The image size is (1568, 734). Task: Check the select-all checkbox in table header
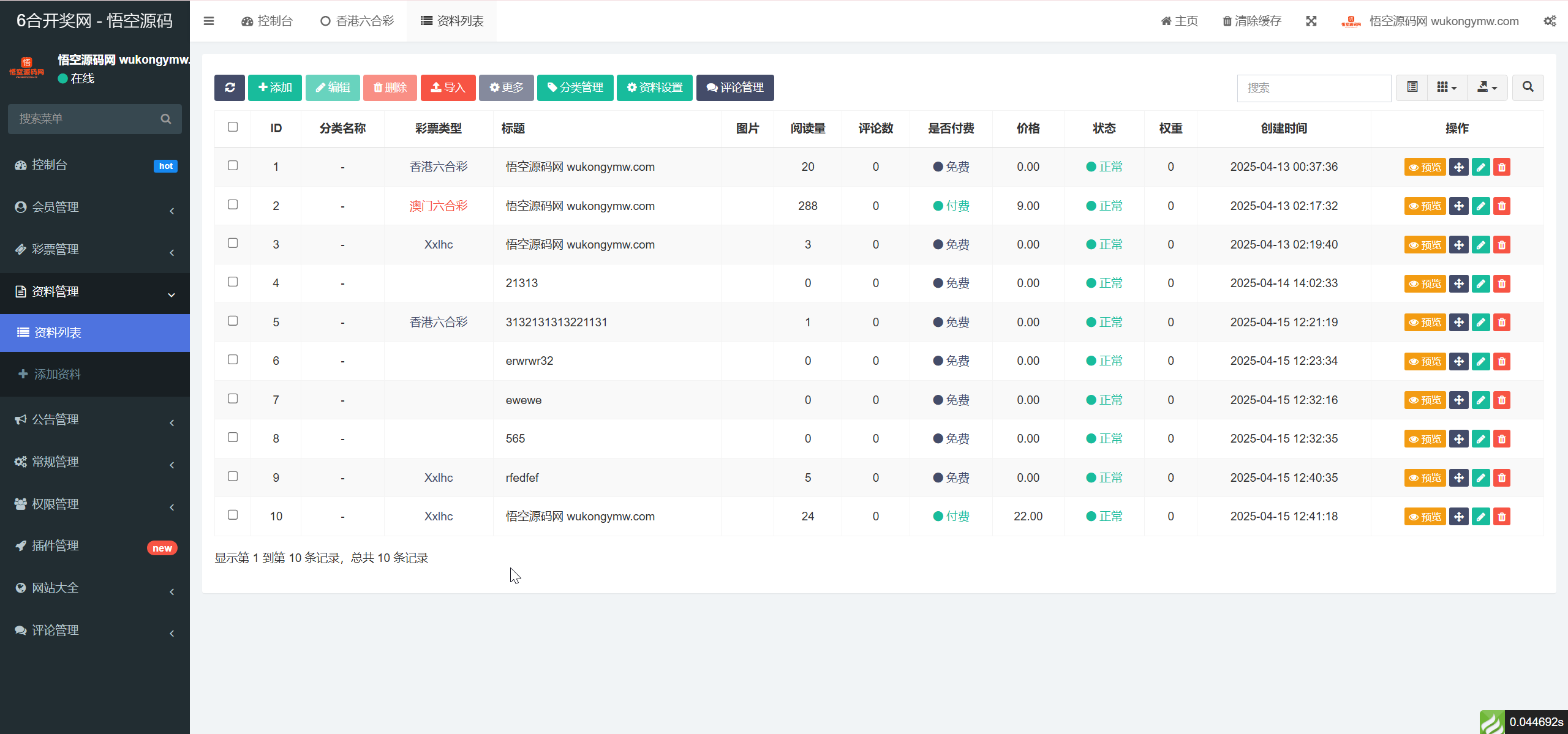[x=233, y=127]
